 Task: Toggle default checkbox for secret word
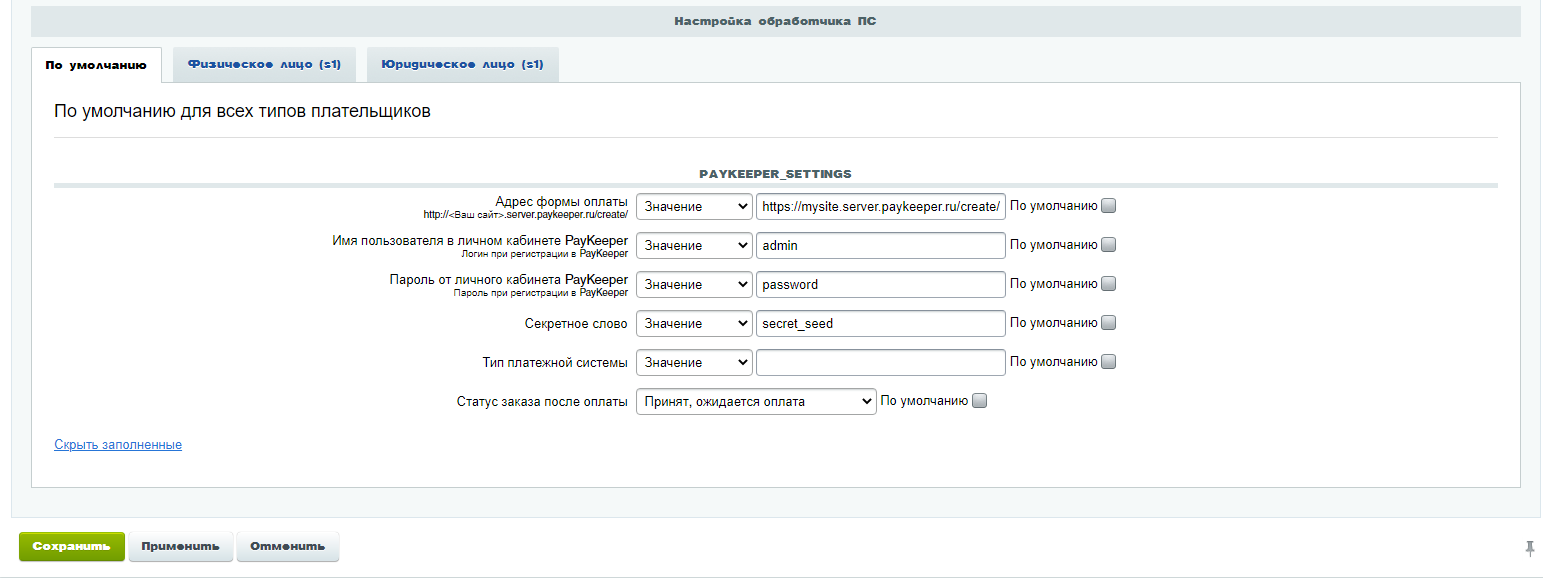point(1108,323)
